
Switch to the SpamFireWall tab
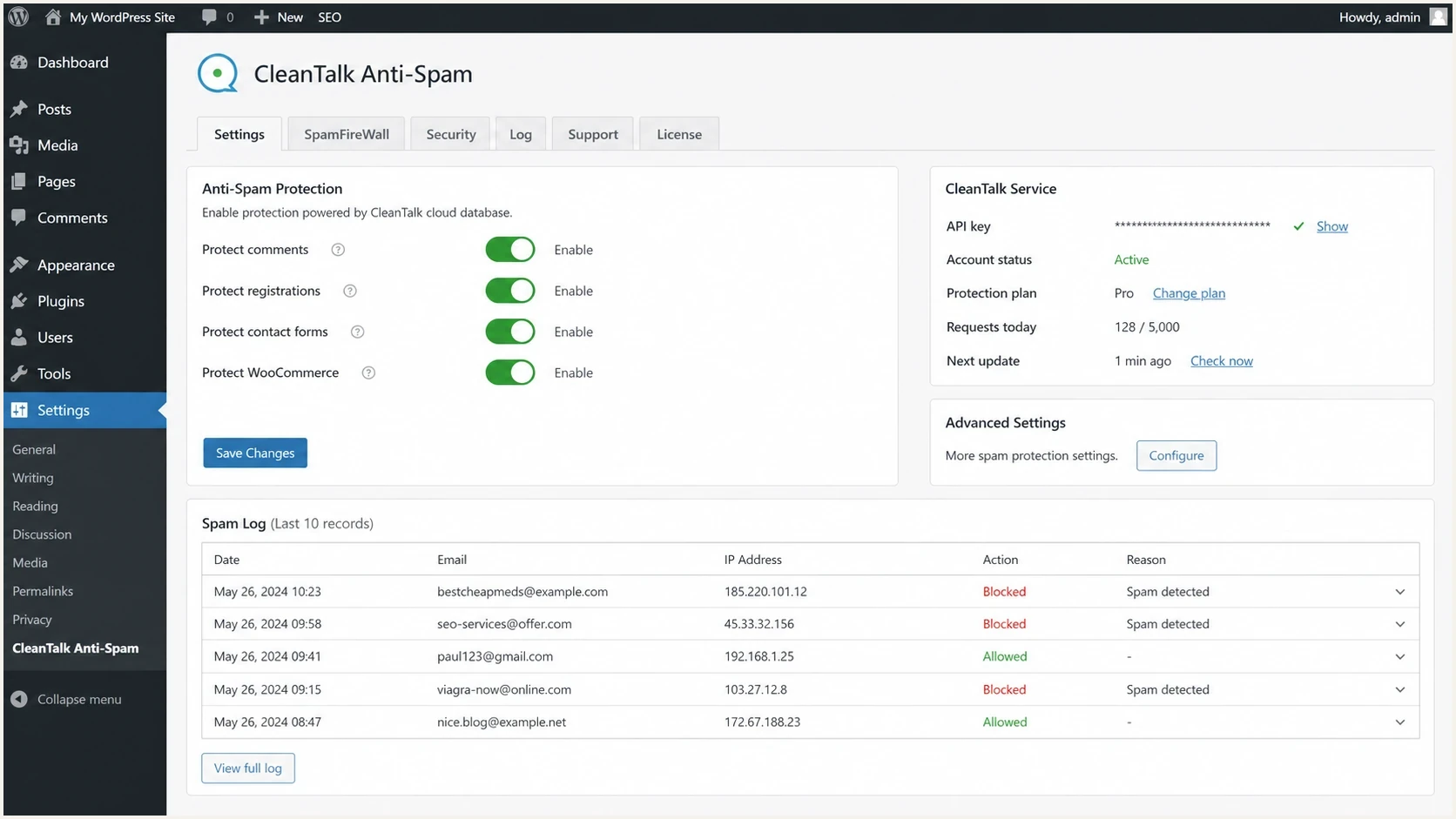(x=347, y=134)
